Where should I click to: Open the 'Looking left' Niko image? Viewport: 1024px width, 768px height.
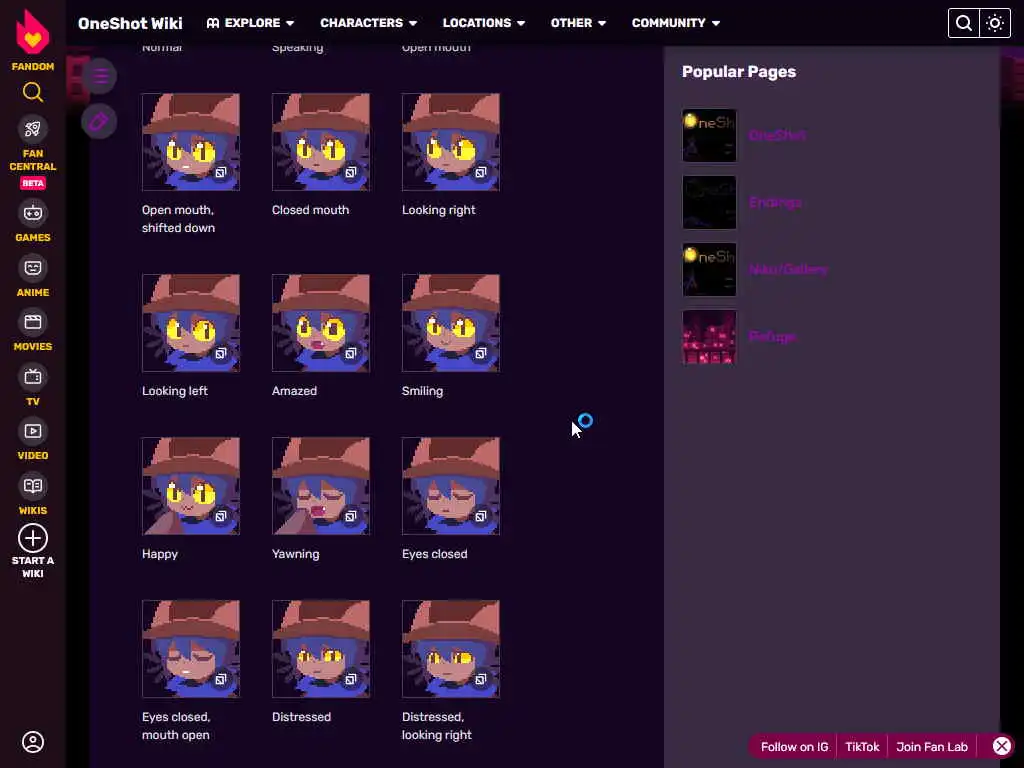pyautogui.click(x=191, y=323)
